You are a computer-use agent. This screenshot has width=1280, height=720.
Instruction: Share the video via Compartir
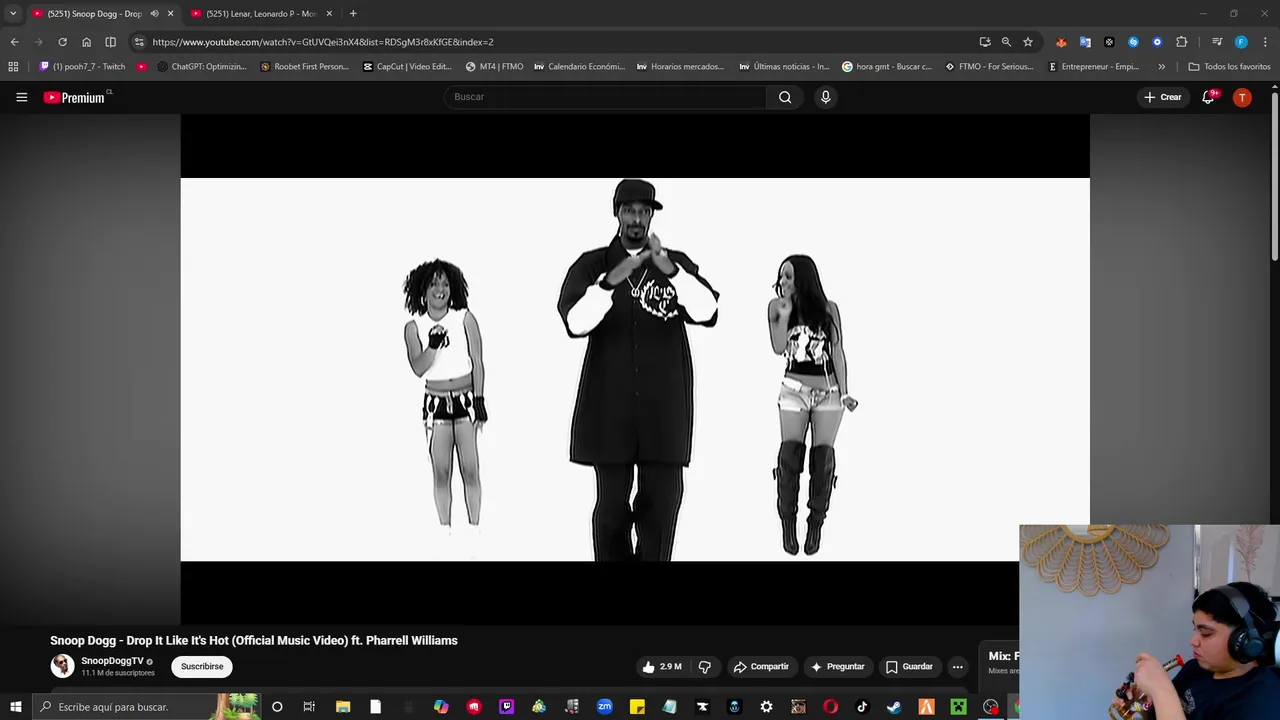pyautogui.click(x=761, y=667)
